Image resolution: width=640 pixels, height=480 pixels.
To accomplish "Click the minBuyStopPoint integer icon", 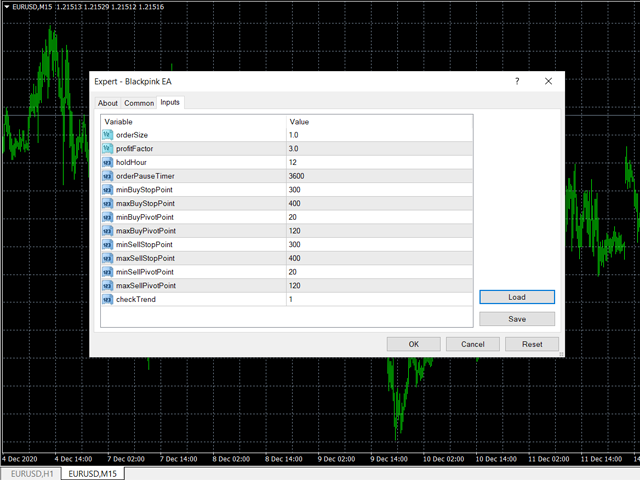I will click(107, 190).
